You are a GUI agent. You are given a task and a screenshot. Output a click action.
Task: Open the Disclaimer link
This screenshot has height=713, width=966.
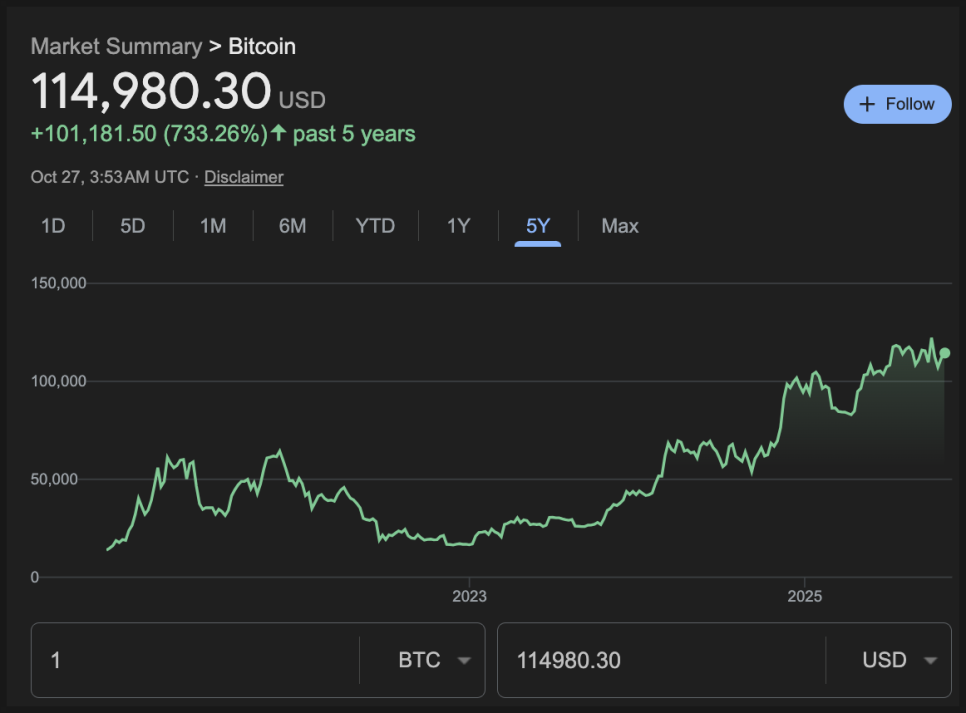tap(244, 177)
